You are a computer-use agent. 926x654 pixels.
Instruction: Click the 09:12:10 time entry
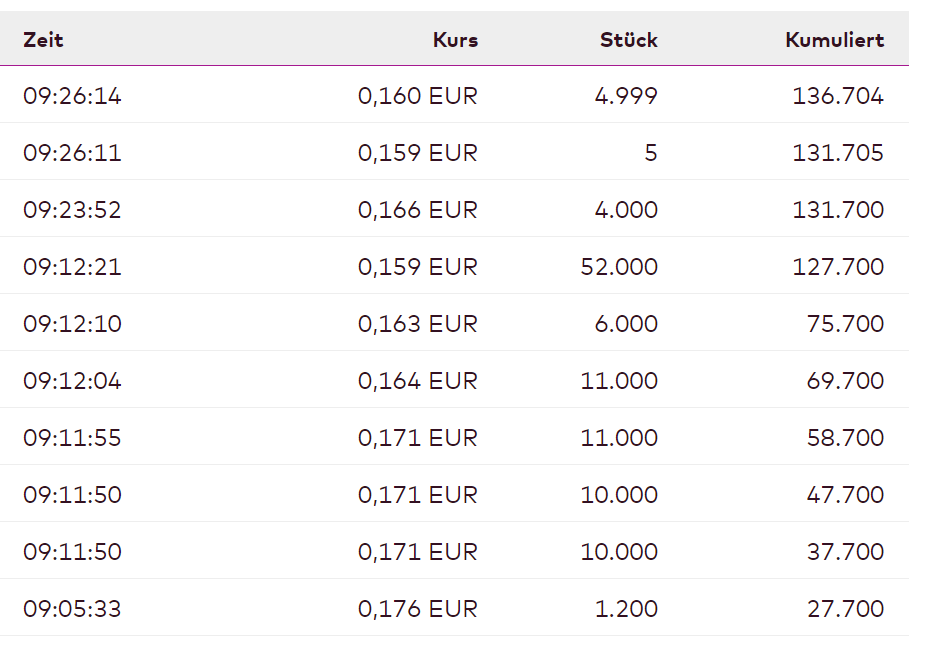point(72,324)
